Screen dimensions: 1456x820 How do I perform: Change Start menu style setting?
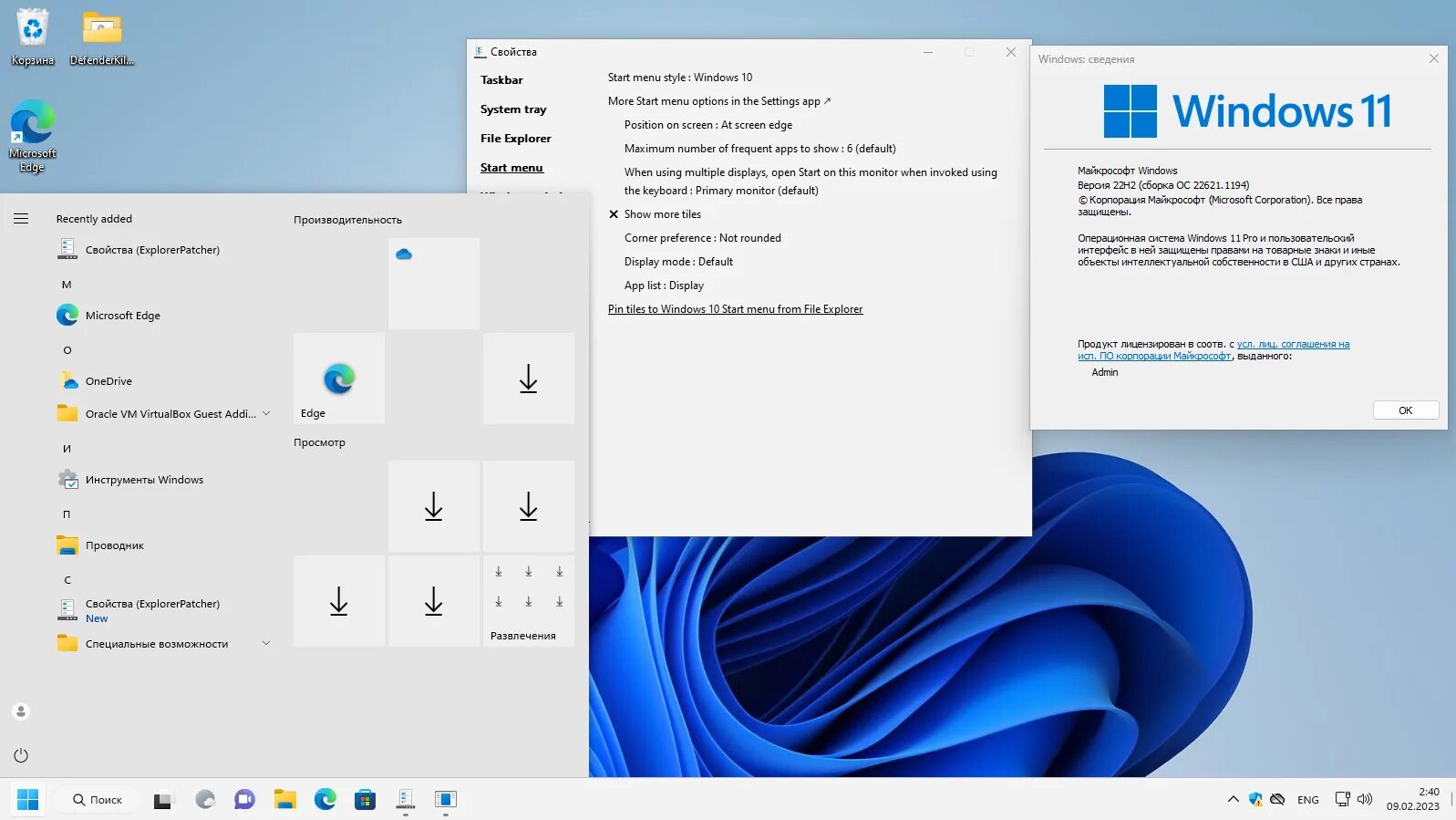680,78
